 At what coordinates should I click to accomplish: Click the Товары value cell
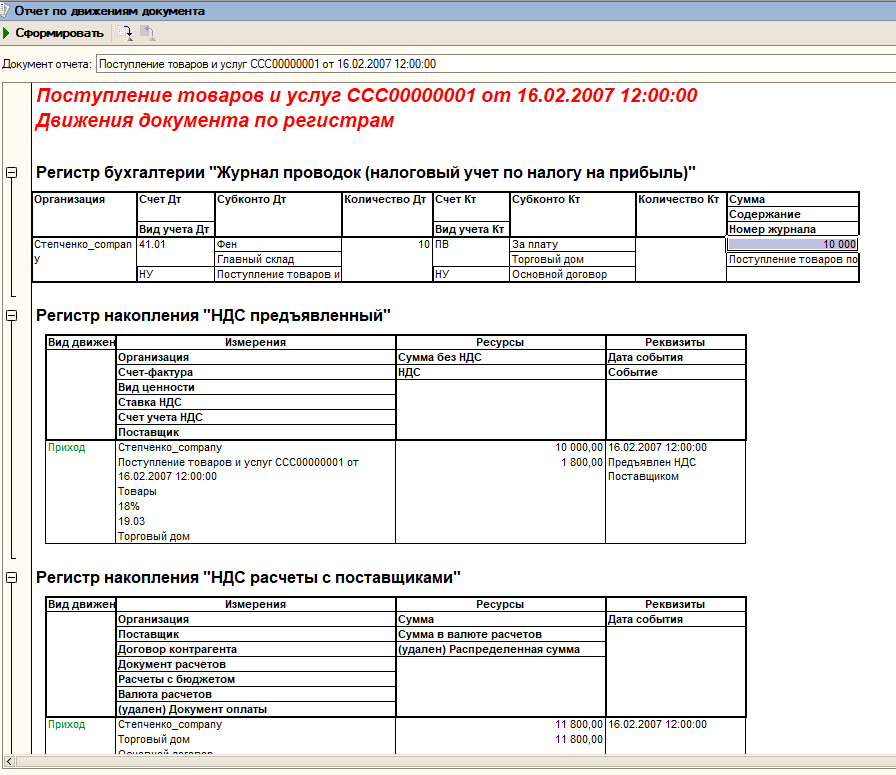point(137,491)
